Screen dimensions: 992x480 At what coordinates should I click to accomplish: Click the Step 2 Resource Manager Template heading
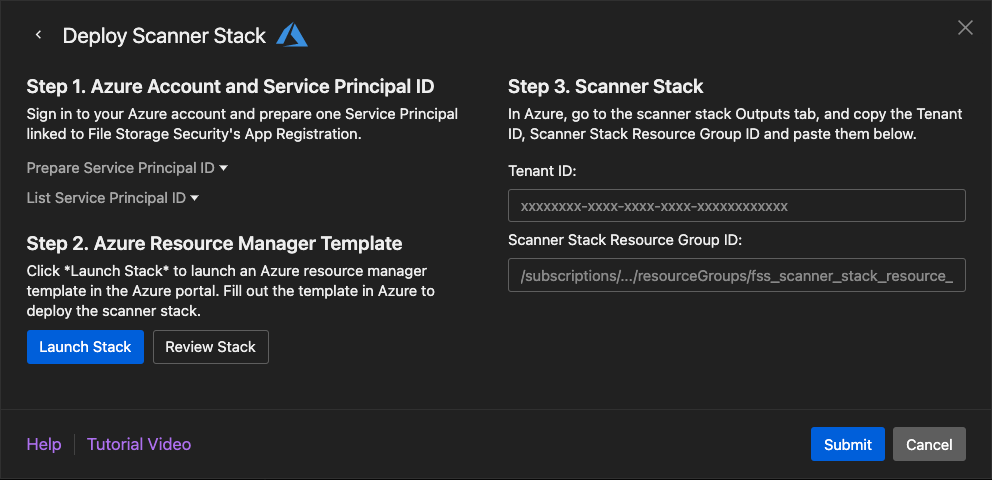tap(214, 243)
